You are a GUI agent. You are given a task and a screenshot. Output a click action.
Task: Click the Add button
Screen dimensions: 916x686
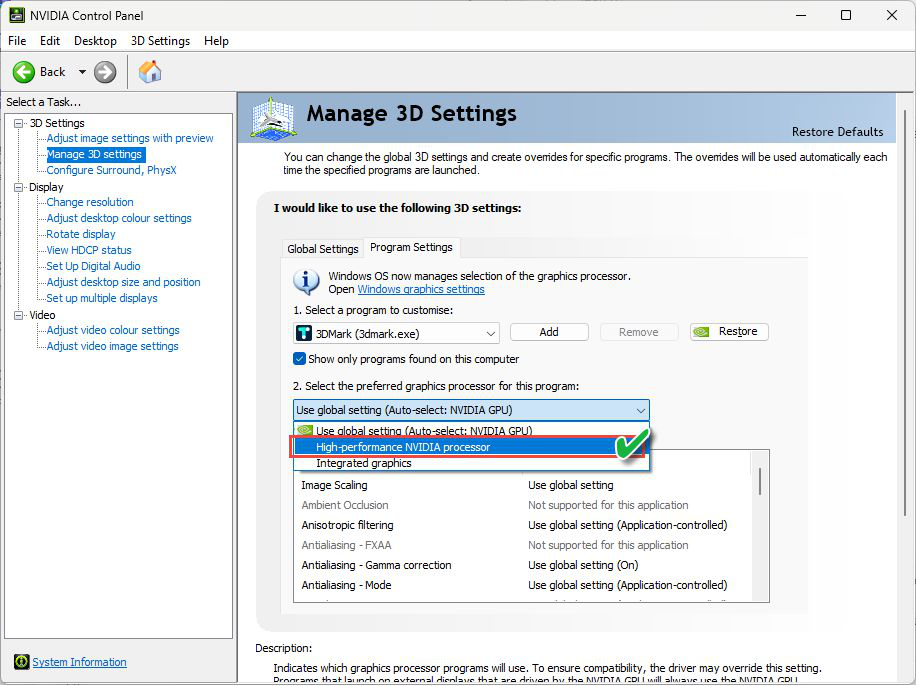549,332
